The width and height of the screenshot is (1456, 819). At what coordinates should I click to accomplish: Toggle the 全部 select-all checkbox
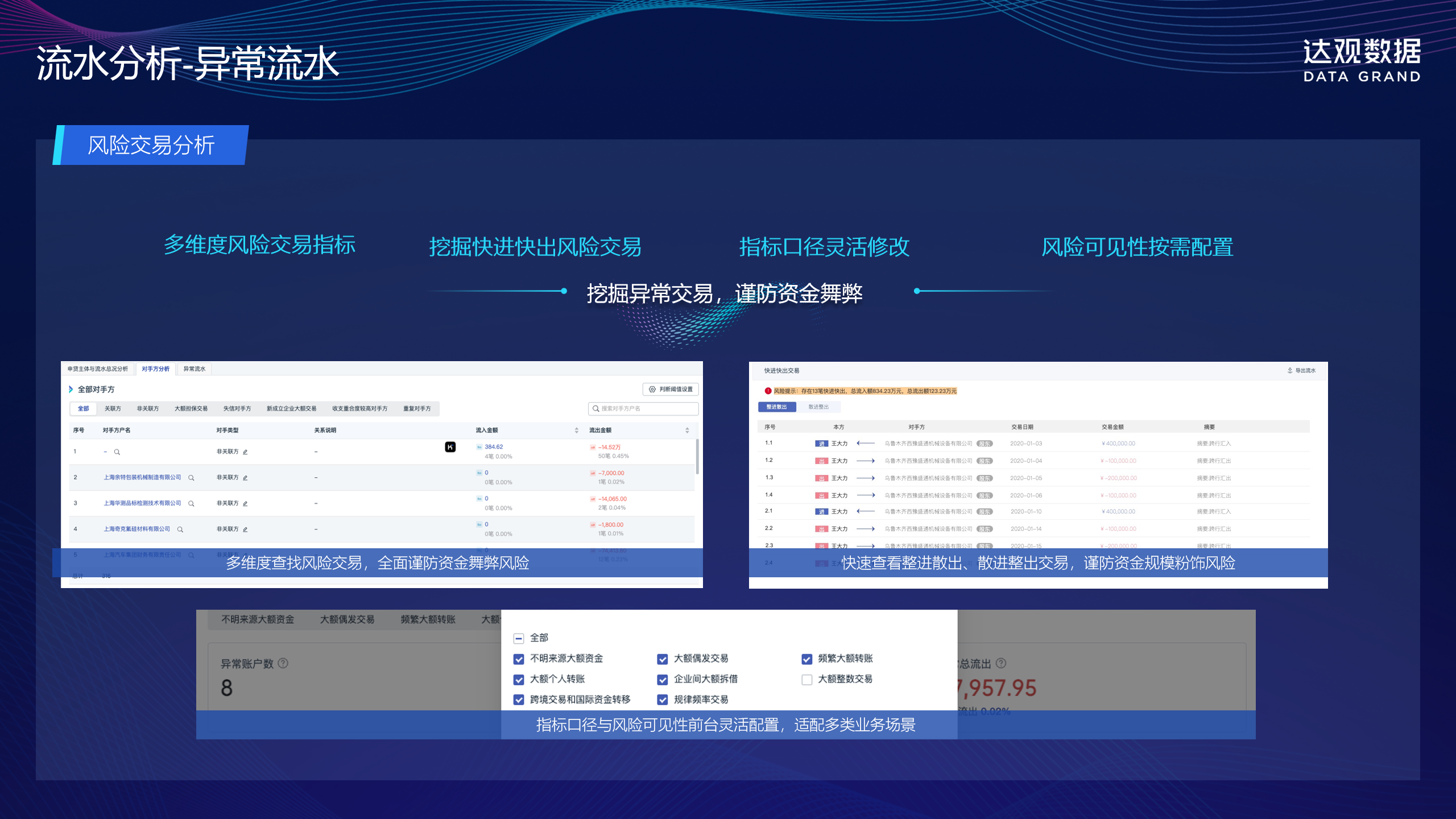(x=519, y=638)
